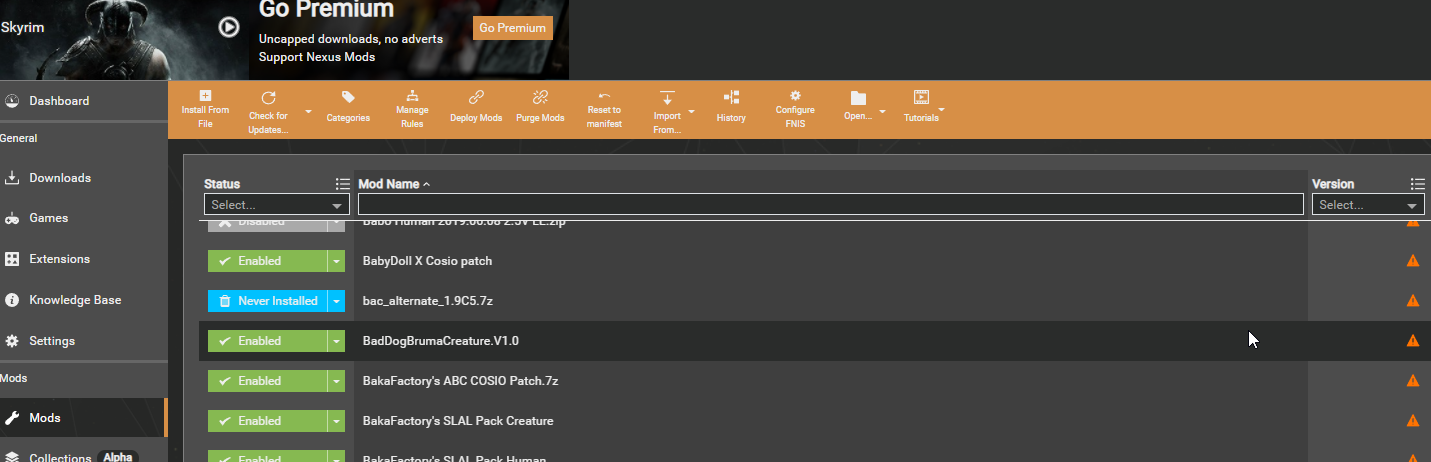Image resolution: width=1431 pixels, height=462 pixels.
Task: Click Reset to manifest icon
Action: (604, 97)
